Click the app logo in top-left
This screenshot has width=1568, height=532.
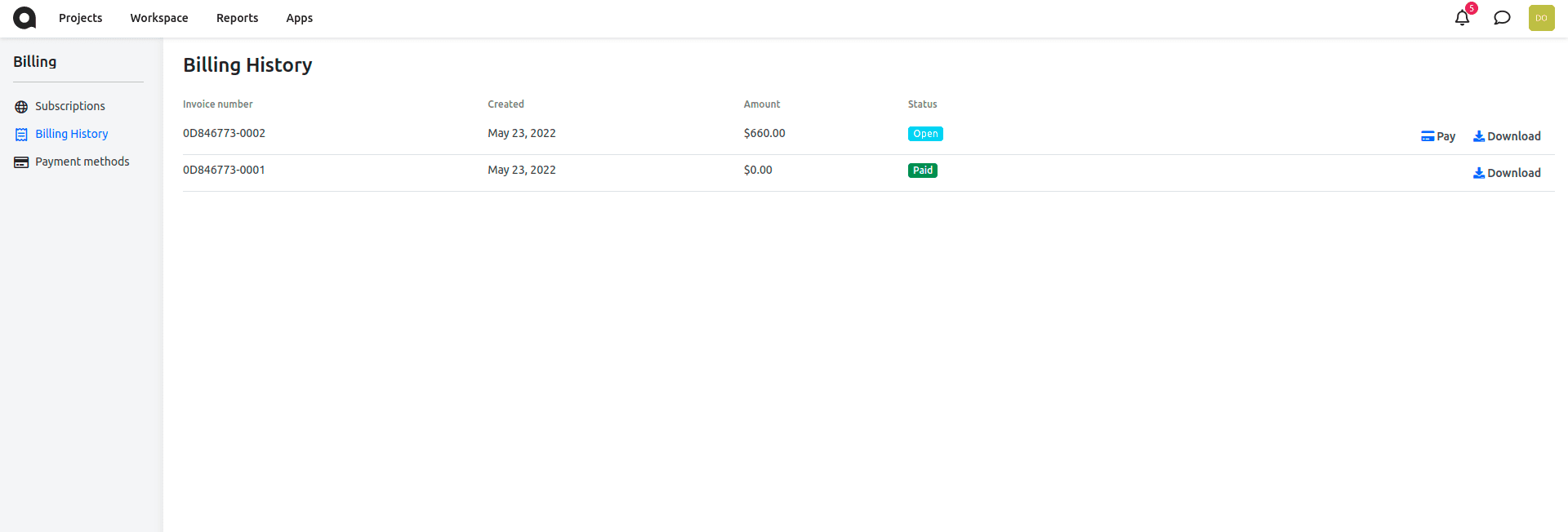pos(24,18)
